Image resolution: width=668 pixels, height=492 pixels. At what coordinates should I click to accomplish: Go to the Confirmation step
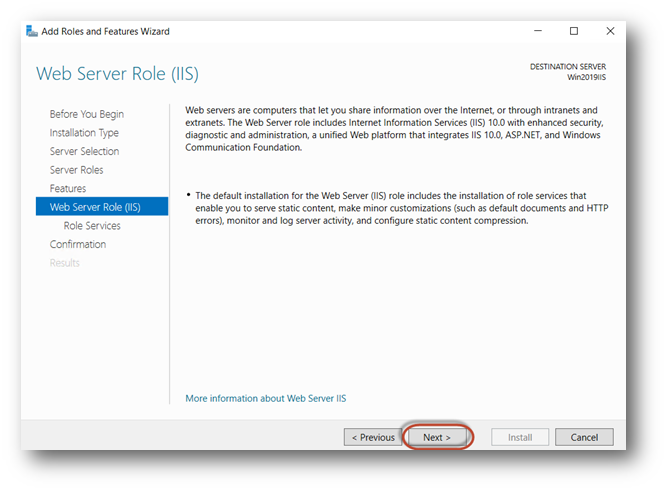[x=78, y=244]
